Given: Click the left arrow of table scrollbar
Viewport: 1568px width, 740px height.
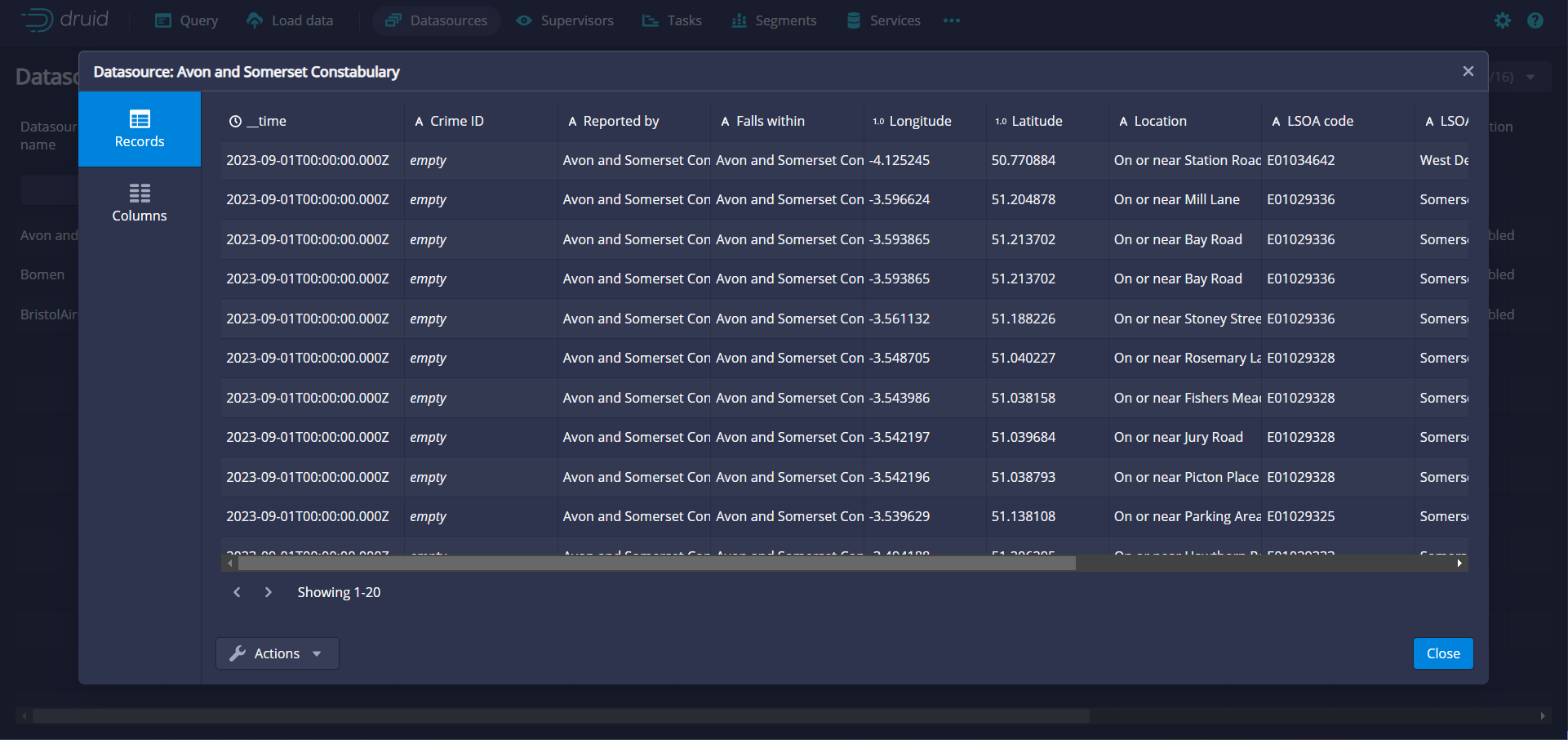Looking at the screenshot, I should 229,564.
